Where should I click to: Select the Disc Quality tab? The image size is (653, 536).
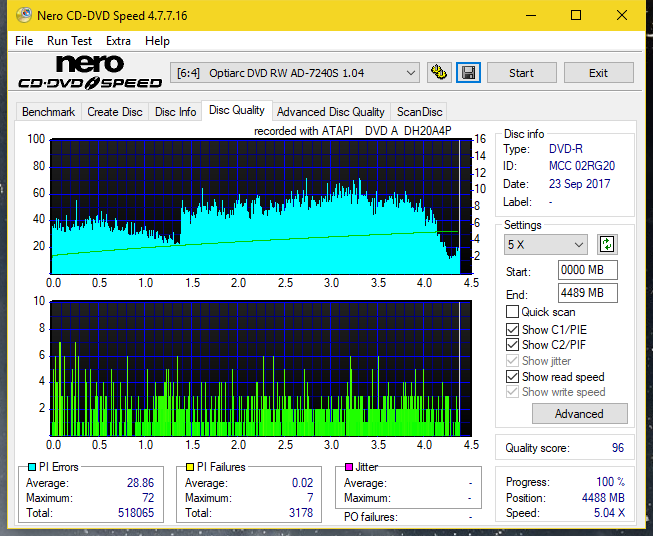click(237, 110)
